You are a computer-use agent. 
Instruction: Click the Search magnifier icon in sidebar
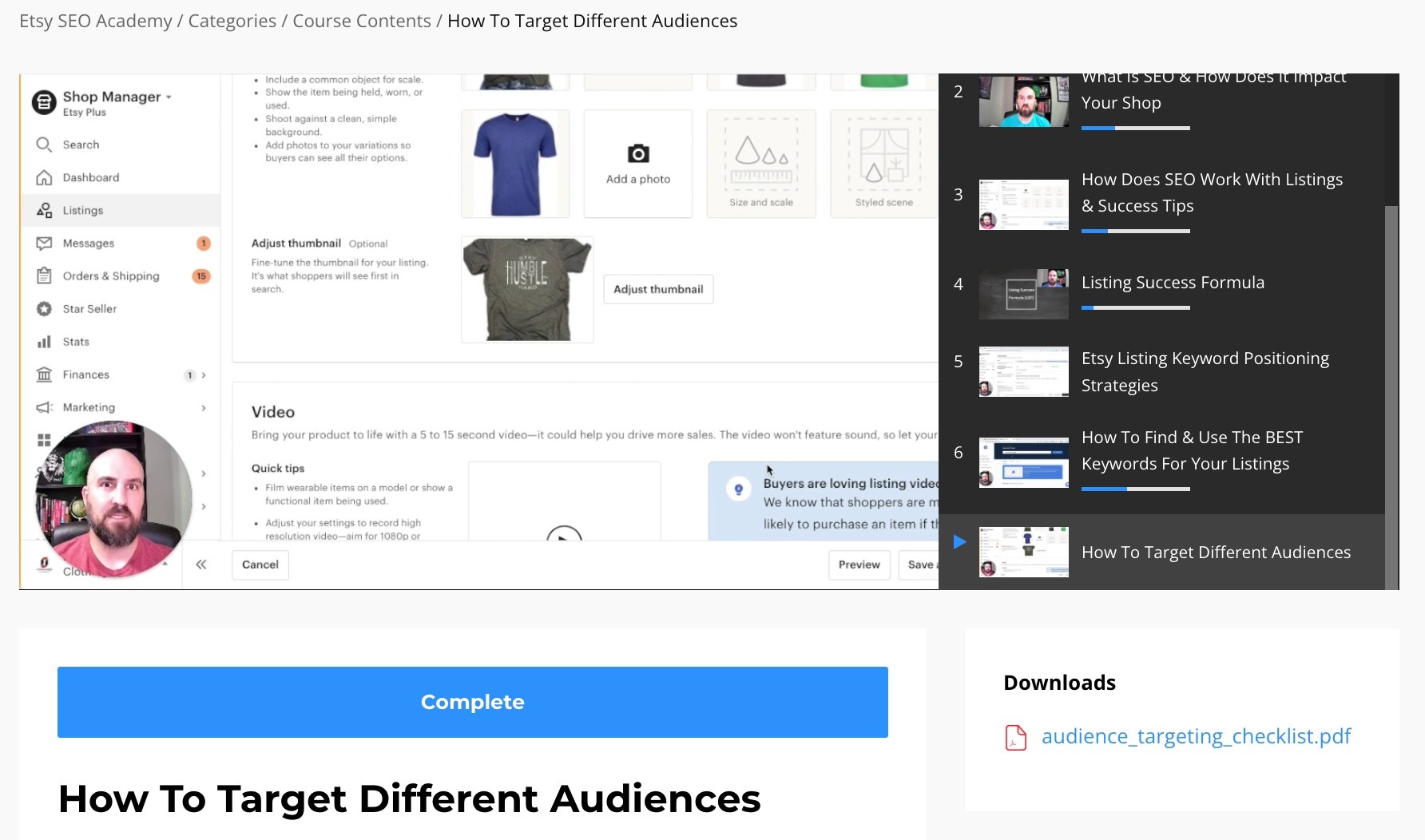coord(44,145)
